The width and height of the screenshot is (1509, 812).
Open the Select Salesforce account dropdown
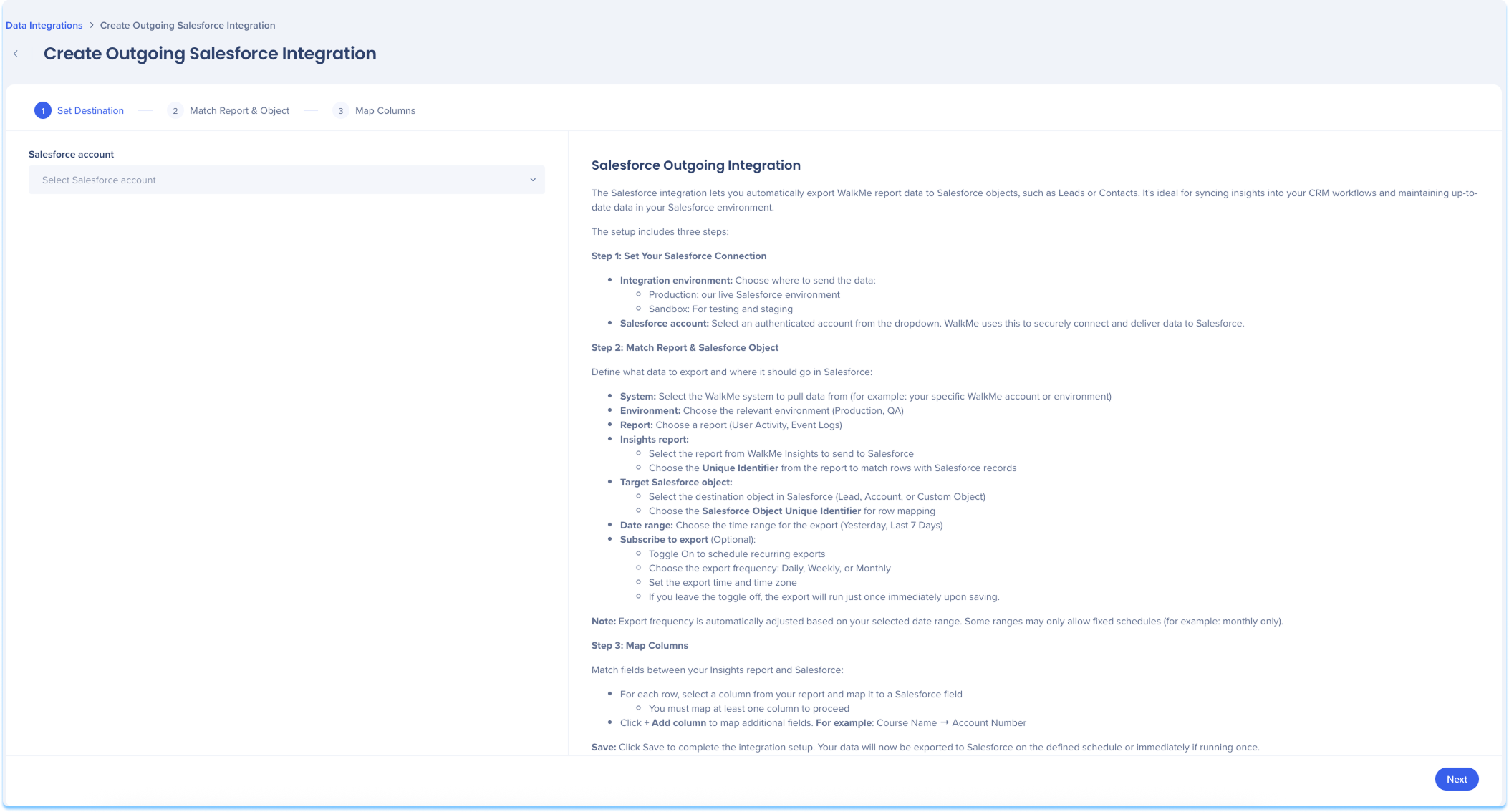pyautogui.click(x=286, y=180)
